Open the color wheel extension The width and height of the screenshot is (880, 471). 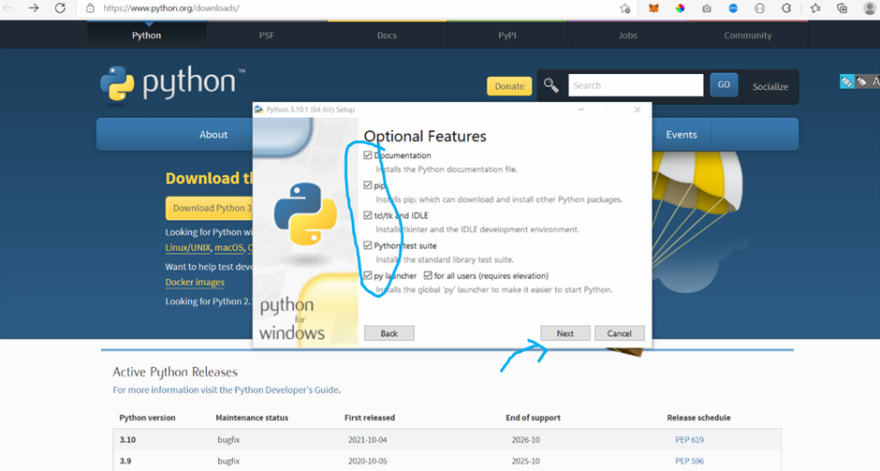tap(680, 8)
